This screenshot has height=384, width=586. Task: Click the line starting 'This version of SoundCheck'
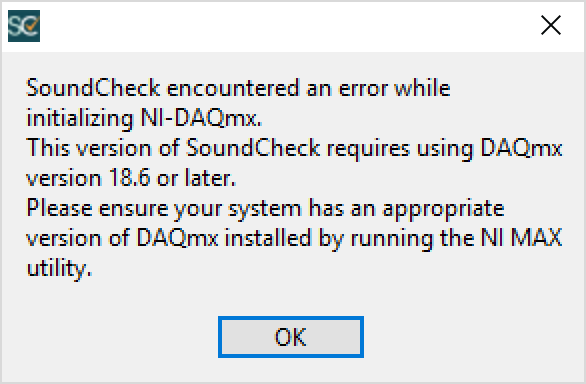(294, 148)
